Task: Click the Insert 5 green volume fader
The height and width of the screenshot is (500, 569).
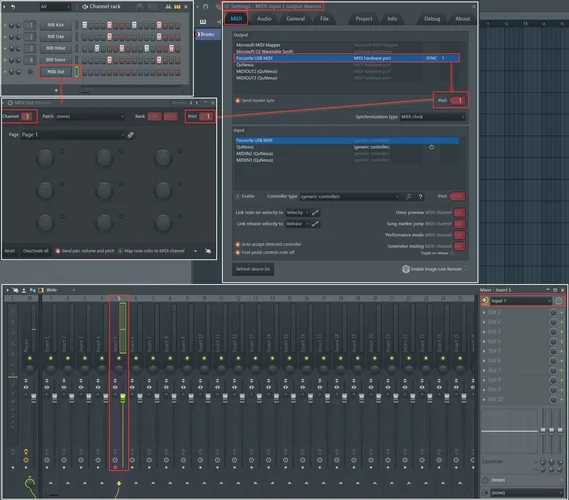Action: coord(123,398)
